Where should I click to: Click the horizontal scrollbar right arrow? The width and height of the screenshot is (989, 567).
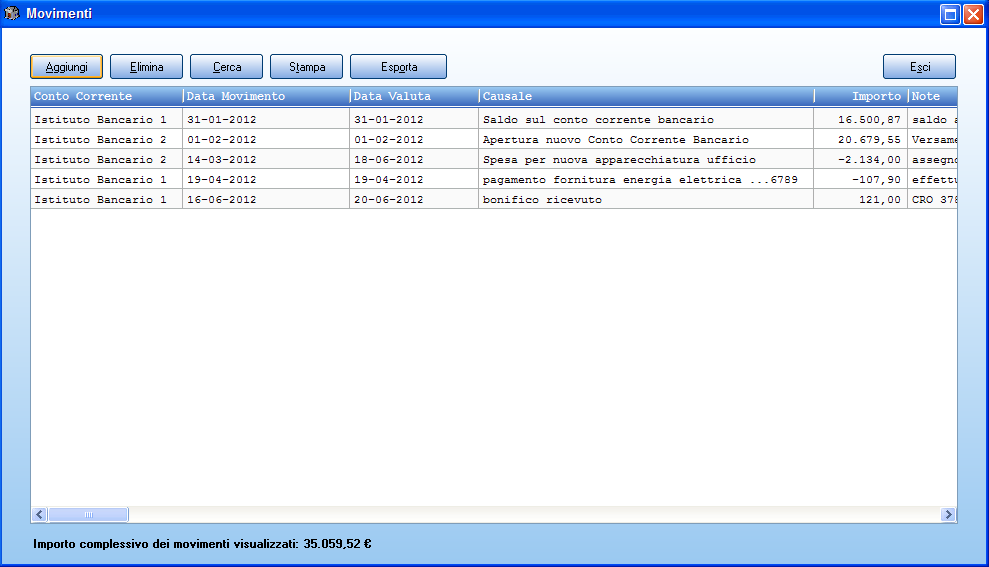point(948,515)
